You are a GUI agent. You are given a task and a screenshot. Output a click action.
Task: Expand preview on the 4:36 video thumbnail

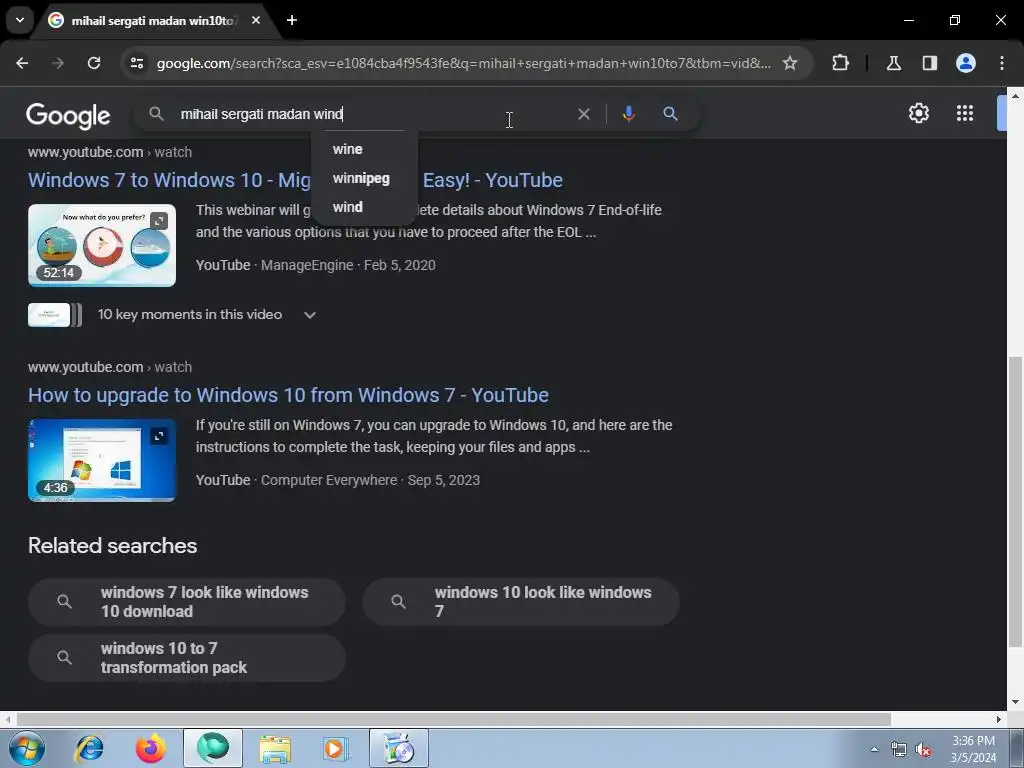coord(159,436)
